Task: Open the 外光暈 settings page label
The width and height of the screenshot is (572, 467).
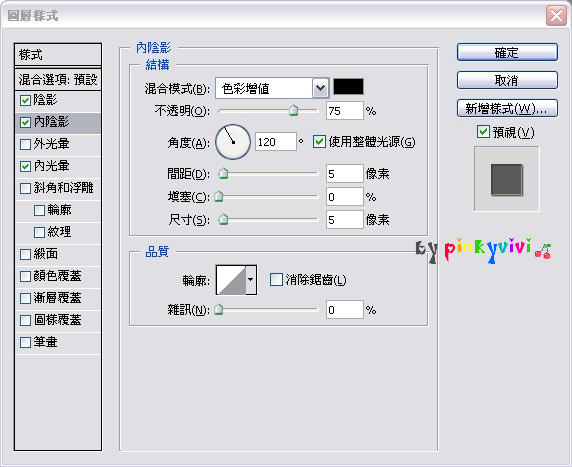Action: 51,144
